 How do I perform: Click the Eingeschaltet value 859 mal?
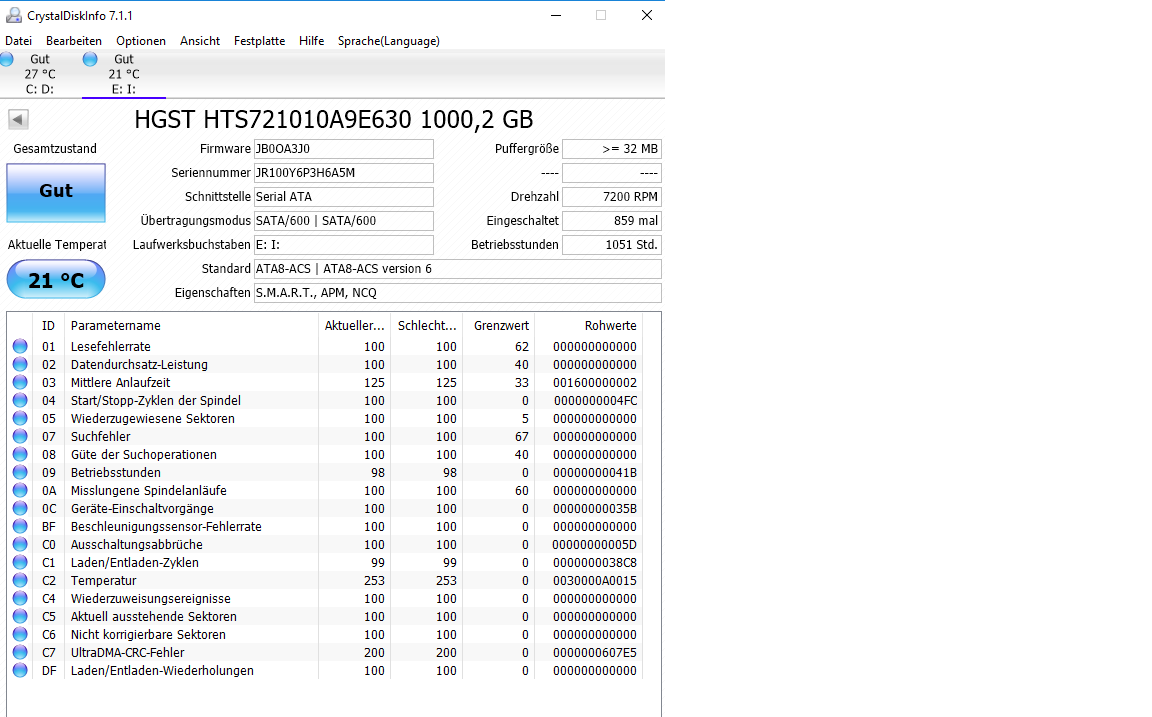tap(611, 220)
